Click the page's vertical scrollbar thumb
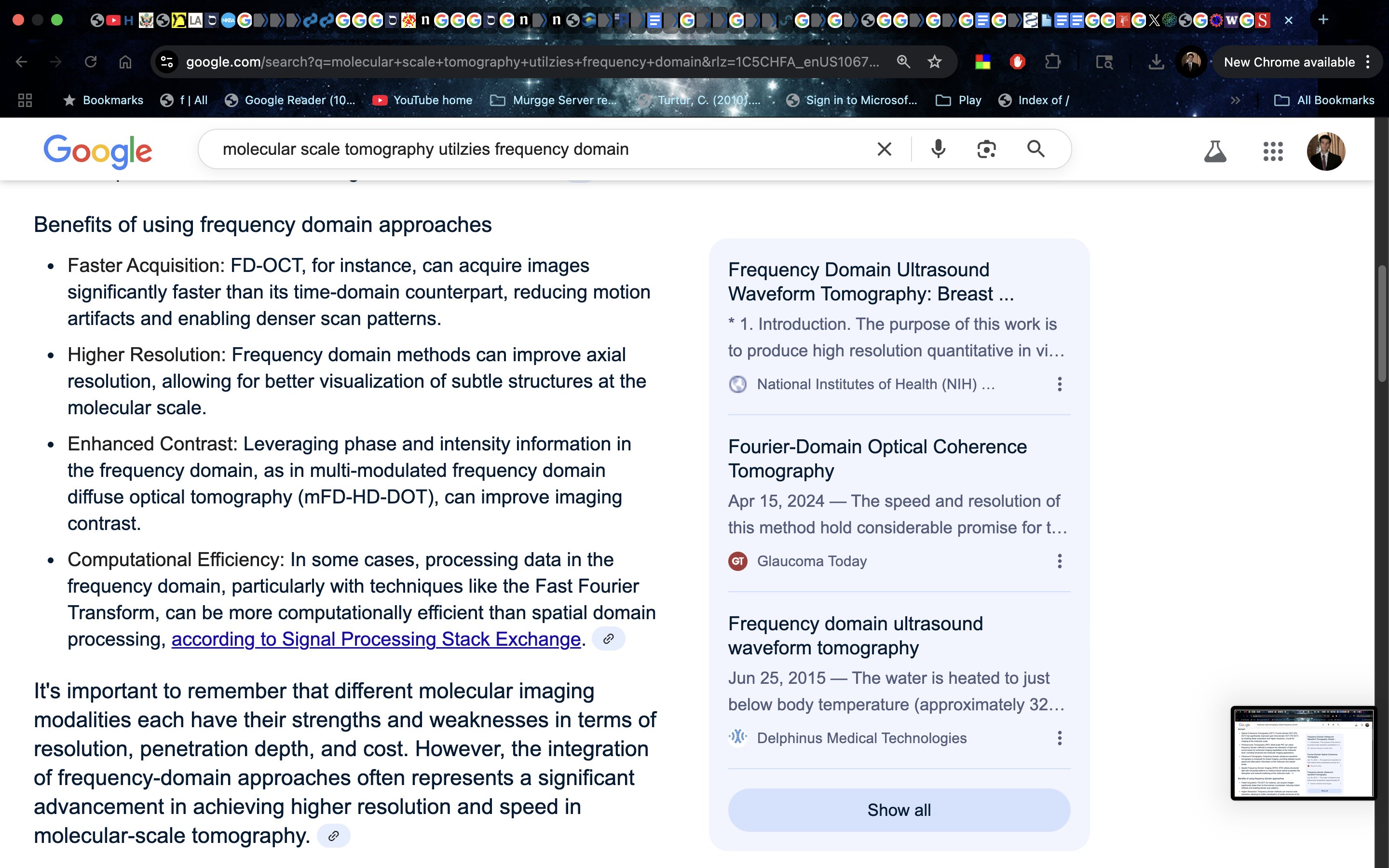The image size is (1389, 868). [x=1382, y=323]
